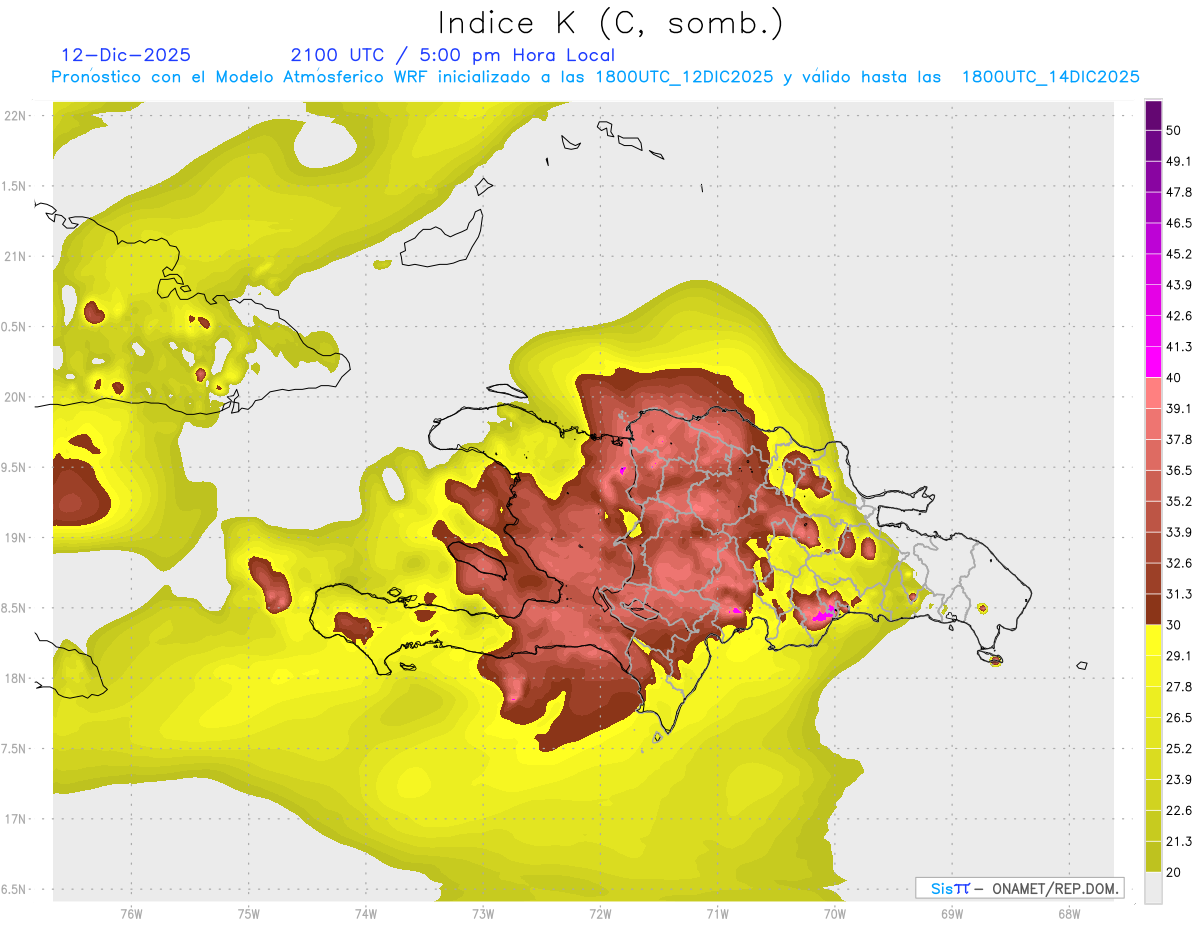
Task: Click the legend value "20"
Action: (x=1174, y=872)
